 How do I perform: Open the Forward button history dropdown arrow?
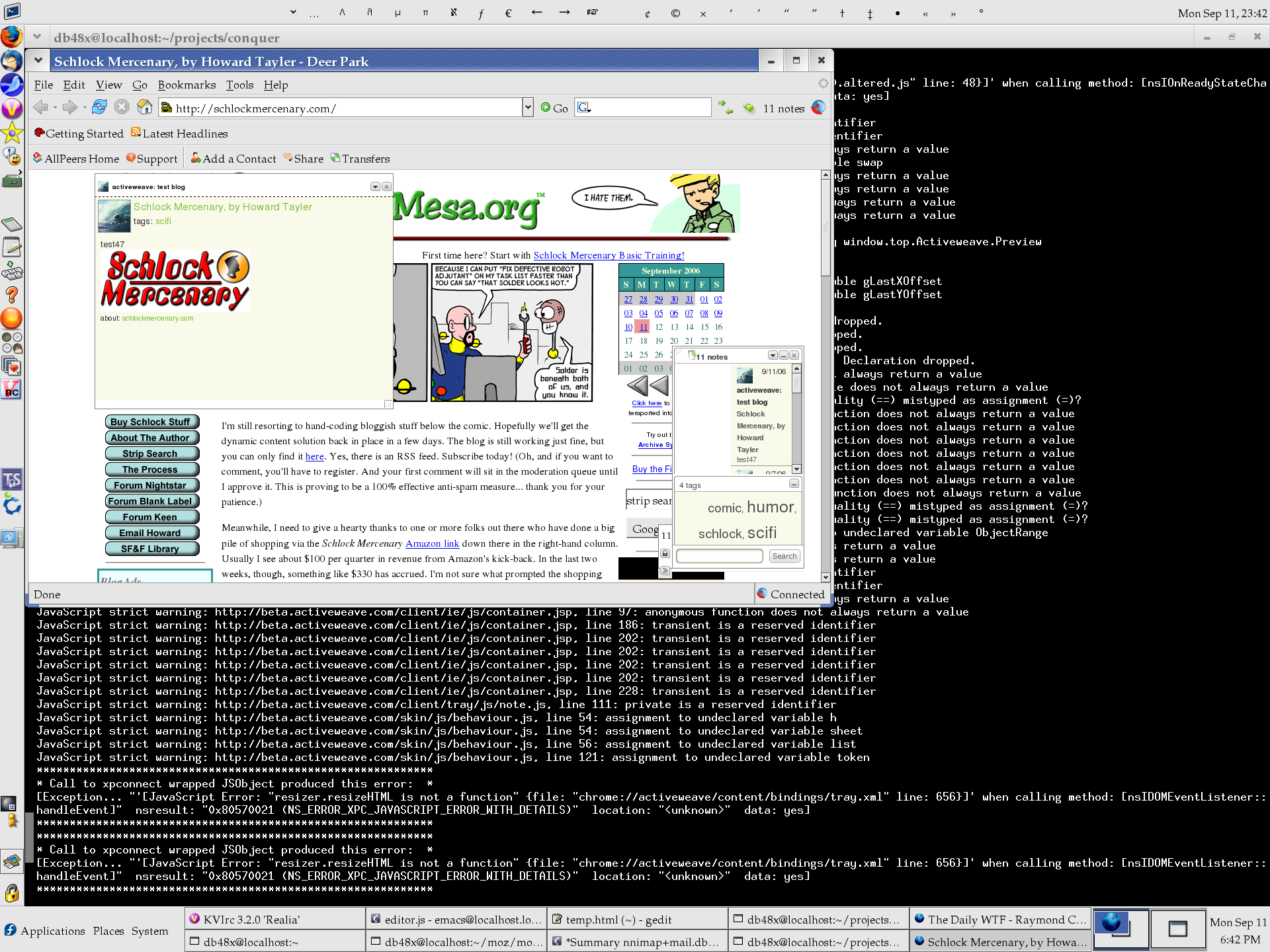click(x=84, y=108)
